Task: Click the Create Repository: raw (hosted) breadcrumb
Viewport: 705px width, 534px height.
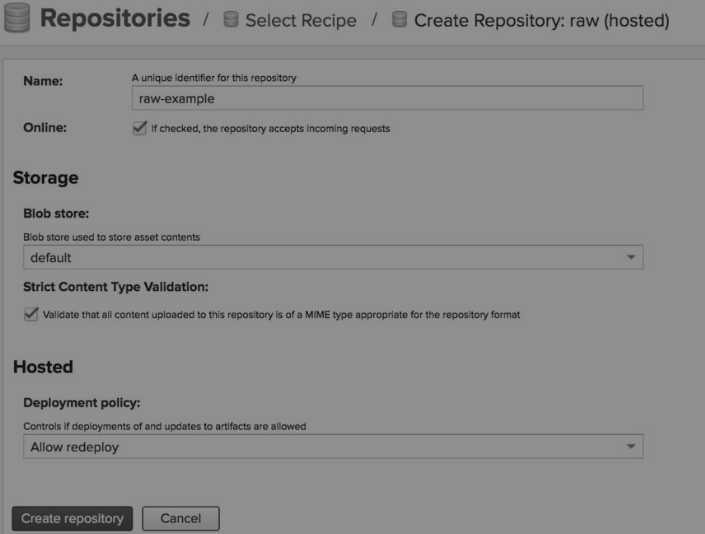Action: (x=541, y=21)
